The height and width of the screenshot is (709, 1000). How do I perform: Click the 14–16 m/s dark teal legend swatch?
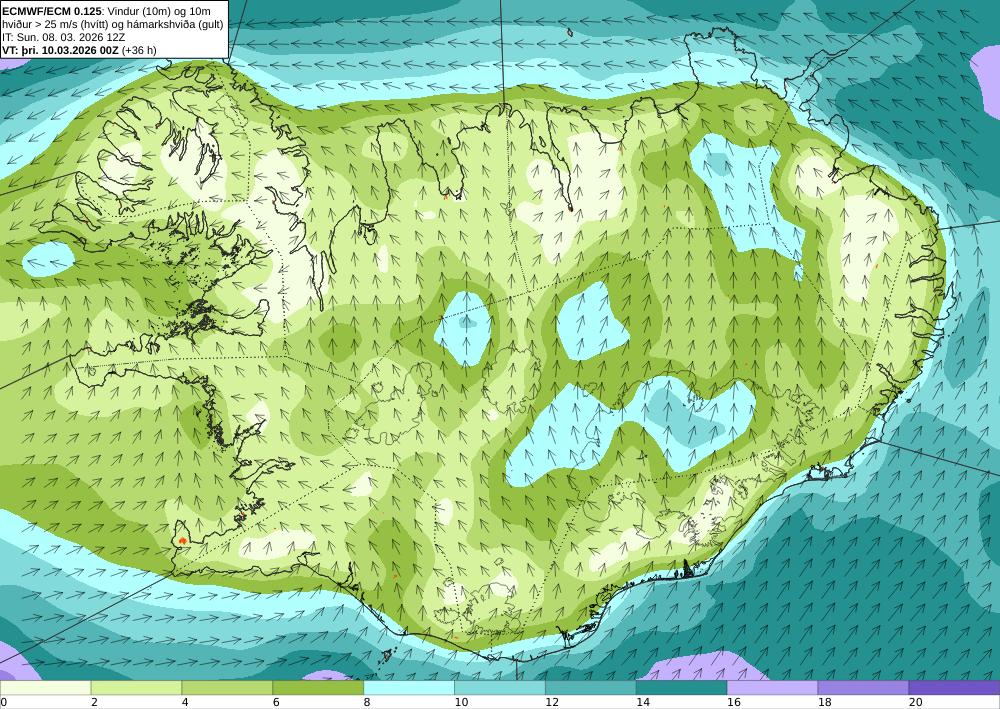[682, 688]
